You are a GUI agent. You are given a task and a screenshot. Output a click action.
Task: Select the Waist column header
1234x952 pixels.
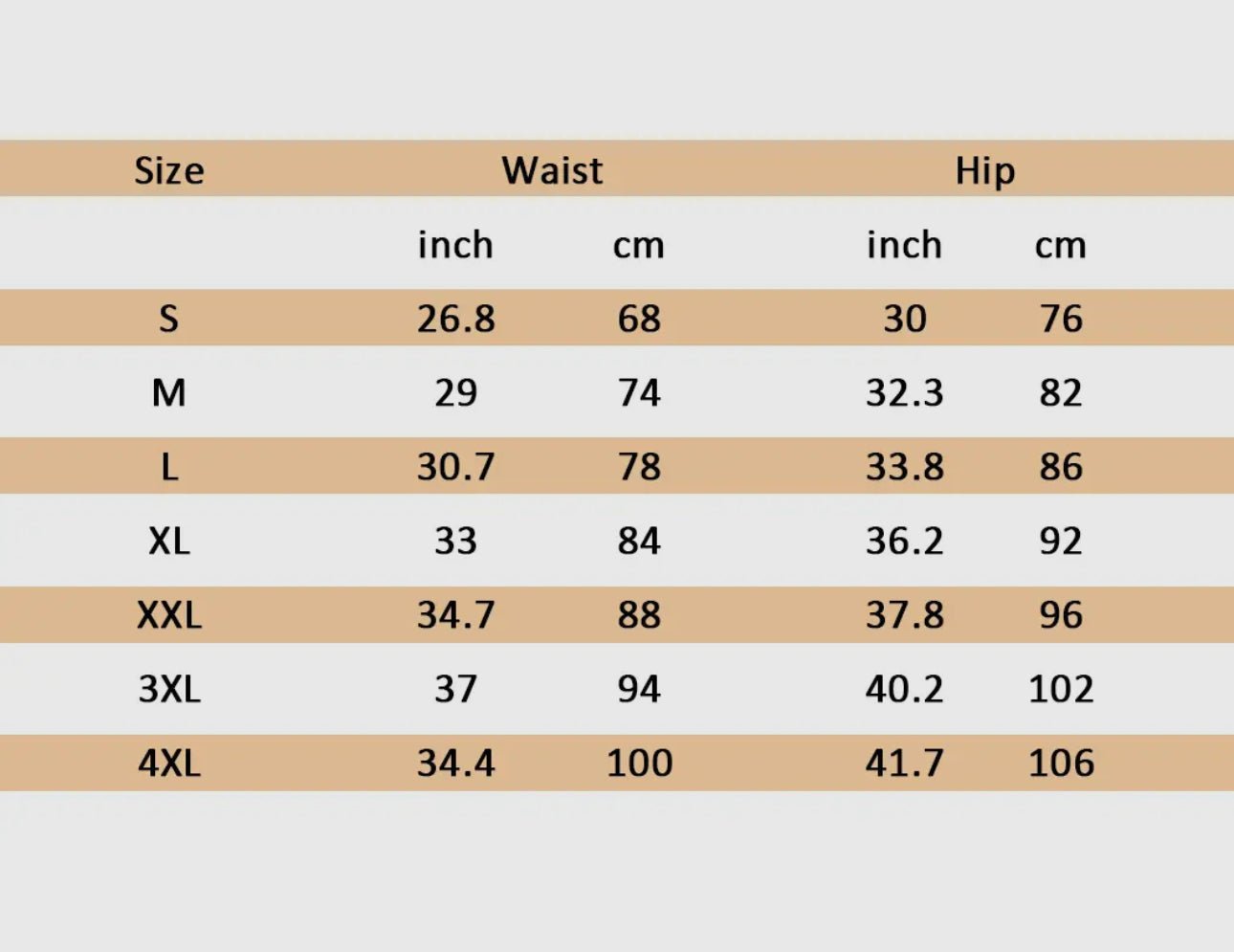552,170
